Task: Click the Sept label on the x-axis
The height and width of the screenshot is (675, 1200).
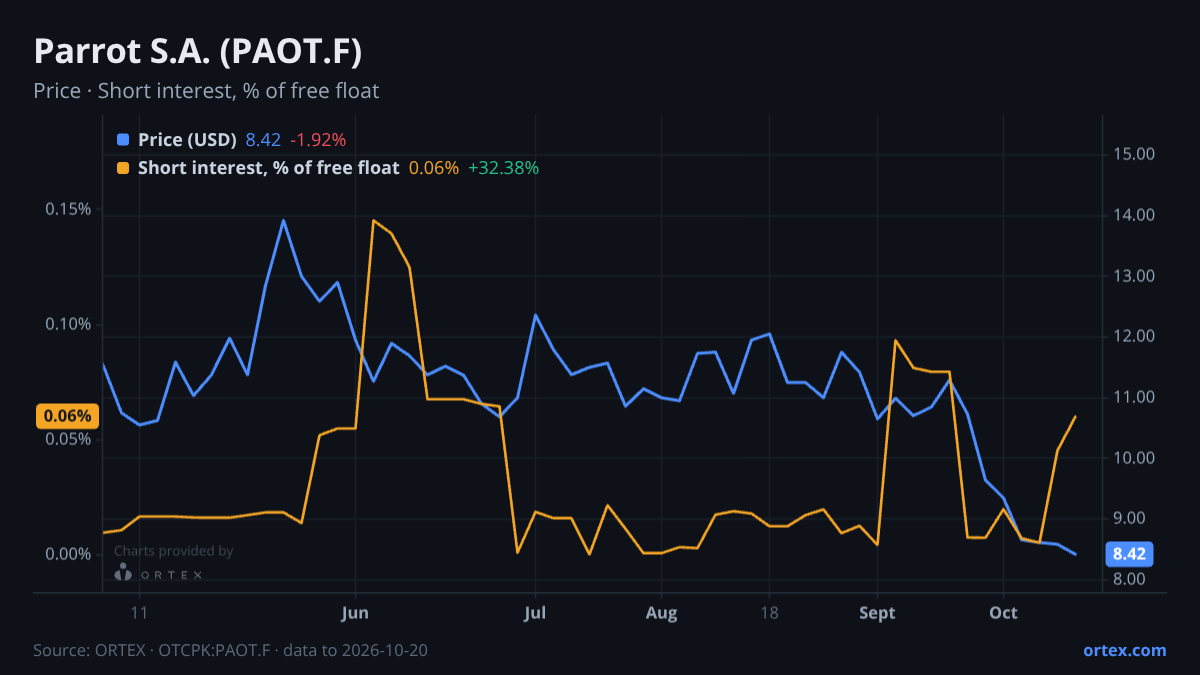Action: (877, 612)
